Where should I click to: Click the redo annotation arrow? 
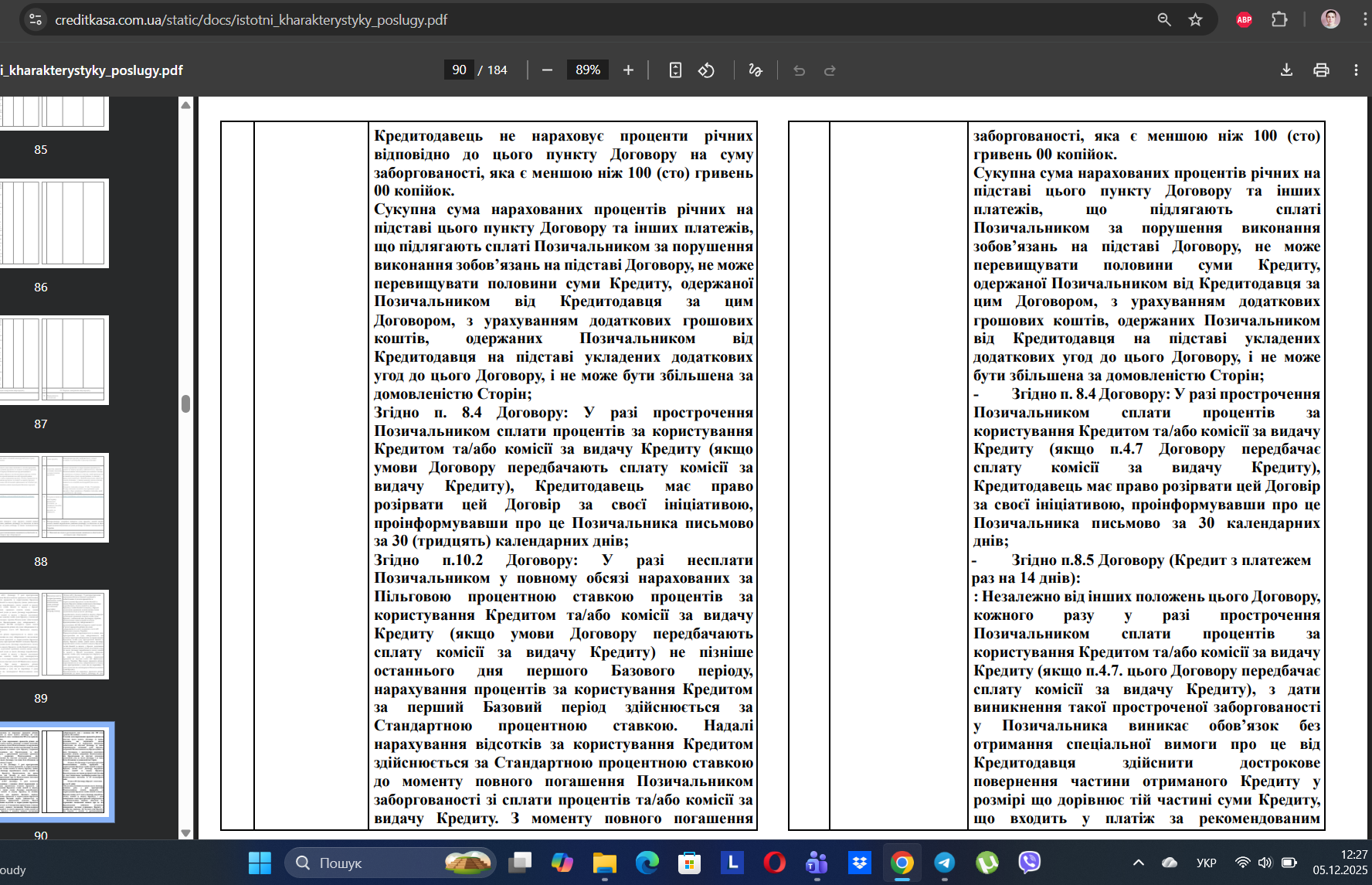[x=830, y=70]
